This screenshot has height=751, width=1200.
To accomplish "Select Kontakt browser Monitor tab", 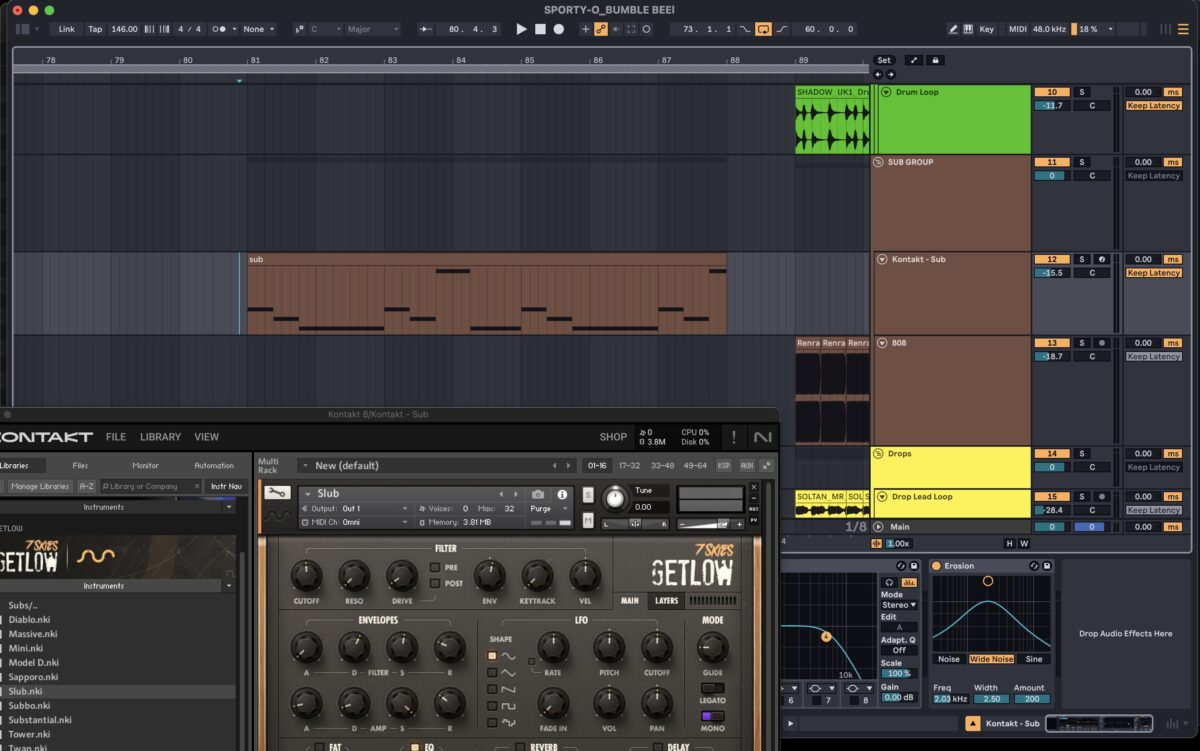I will (x=145, y=465).
